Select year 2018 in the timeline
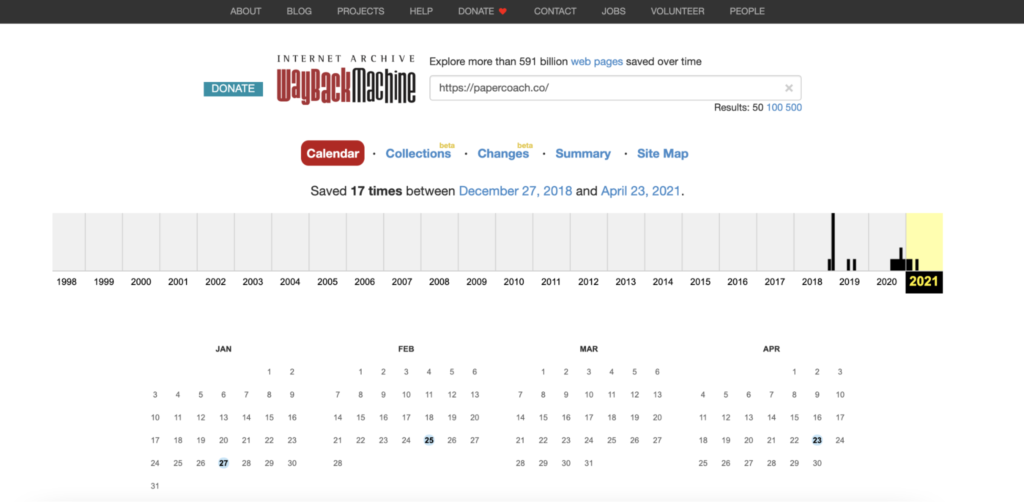1024x502 pixels. coord(812,282)
